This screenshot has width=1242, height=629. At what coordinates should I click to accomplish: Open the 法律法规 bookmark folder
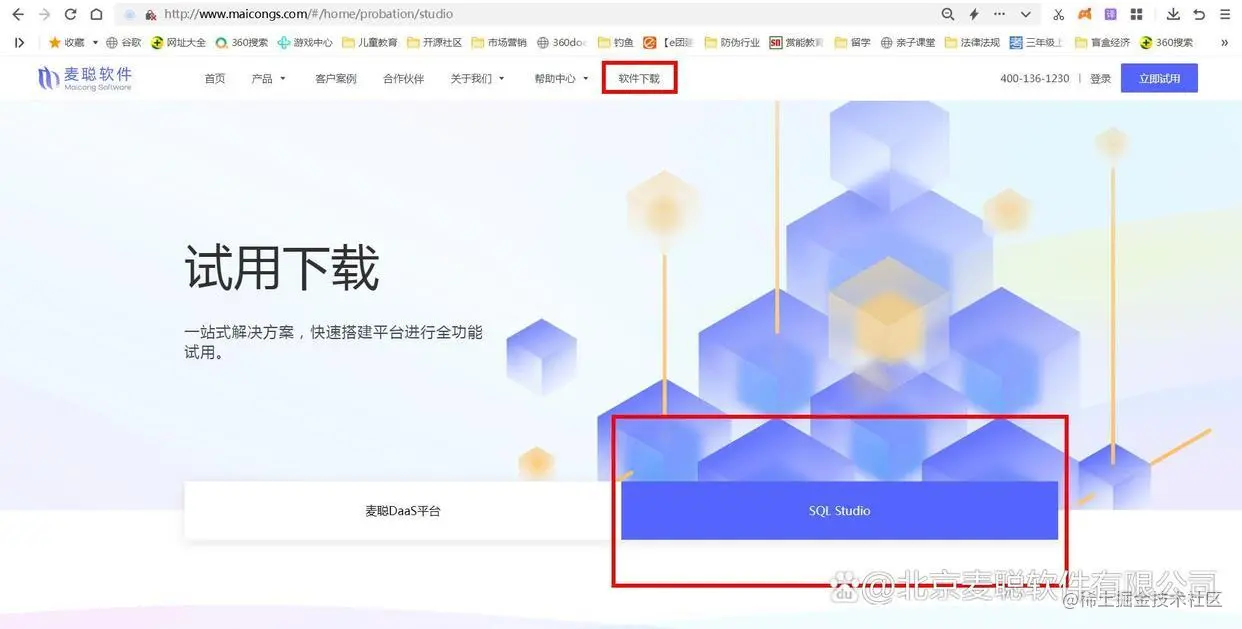pyautogui.click(x=972, y=42)
